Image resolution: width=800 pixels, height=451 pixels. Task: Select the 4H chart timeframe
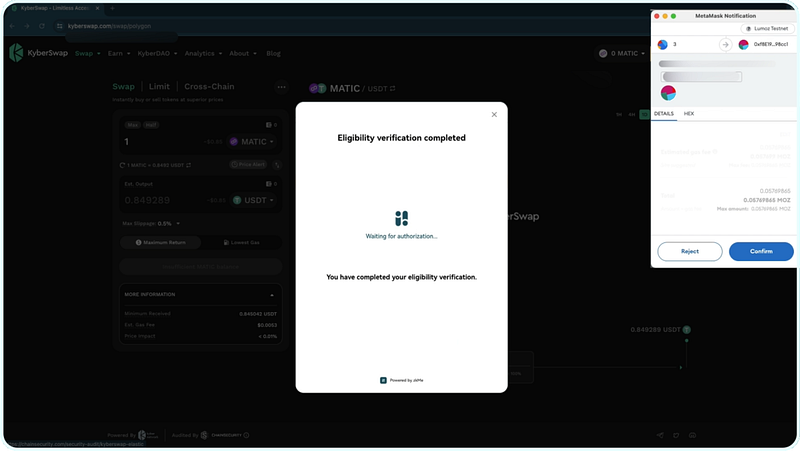click(632, 115)
